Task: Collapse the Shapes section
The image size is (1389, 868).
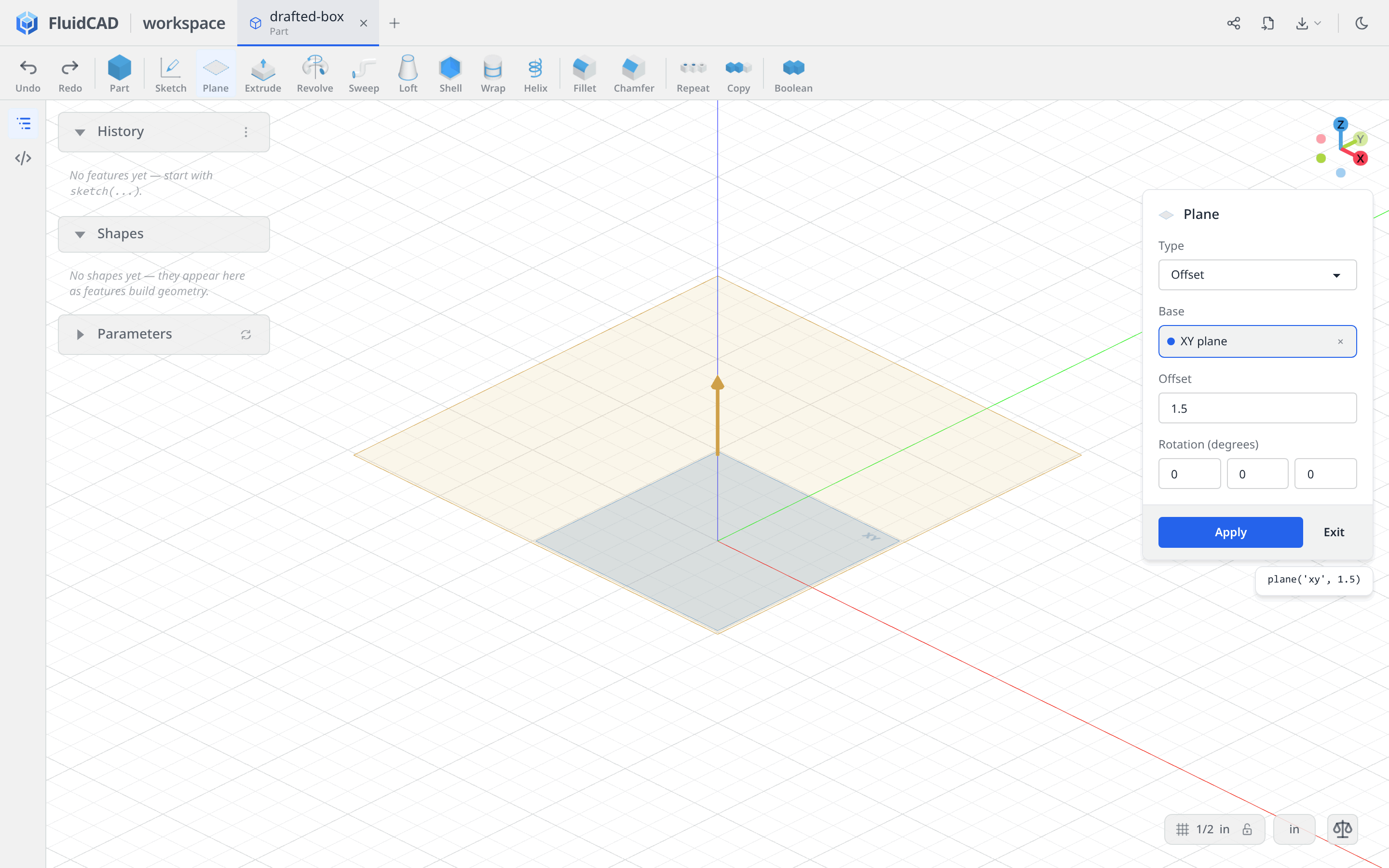Action: [x=80, y=234]
